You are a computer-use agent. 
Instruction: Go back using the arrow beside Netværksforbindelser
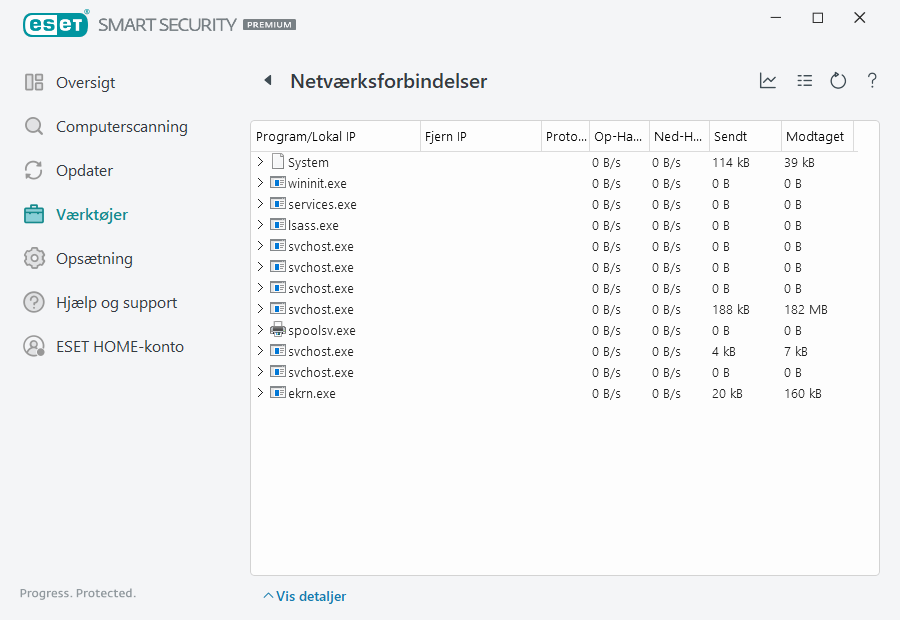click(267, 81)
